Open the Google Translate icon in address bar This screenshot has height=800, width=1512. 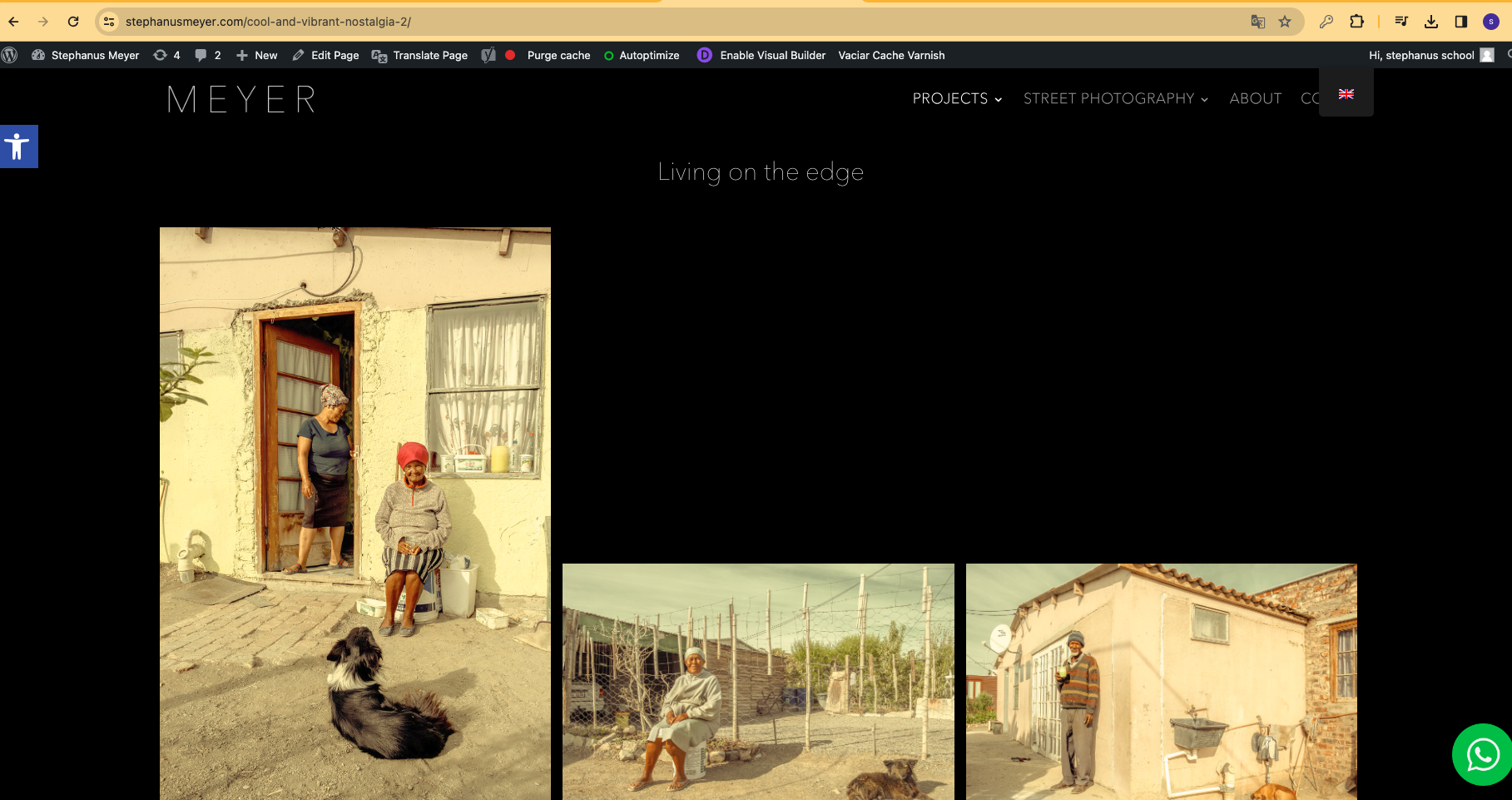point(1257,22)
